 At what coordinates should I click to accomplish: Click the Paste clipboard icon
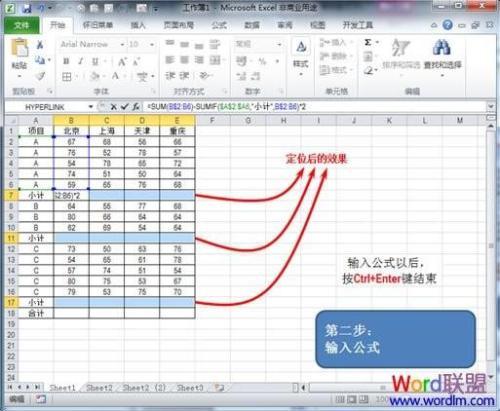coord(20,48)
